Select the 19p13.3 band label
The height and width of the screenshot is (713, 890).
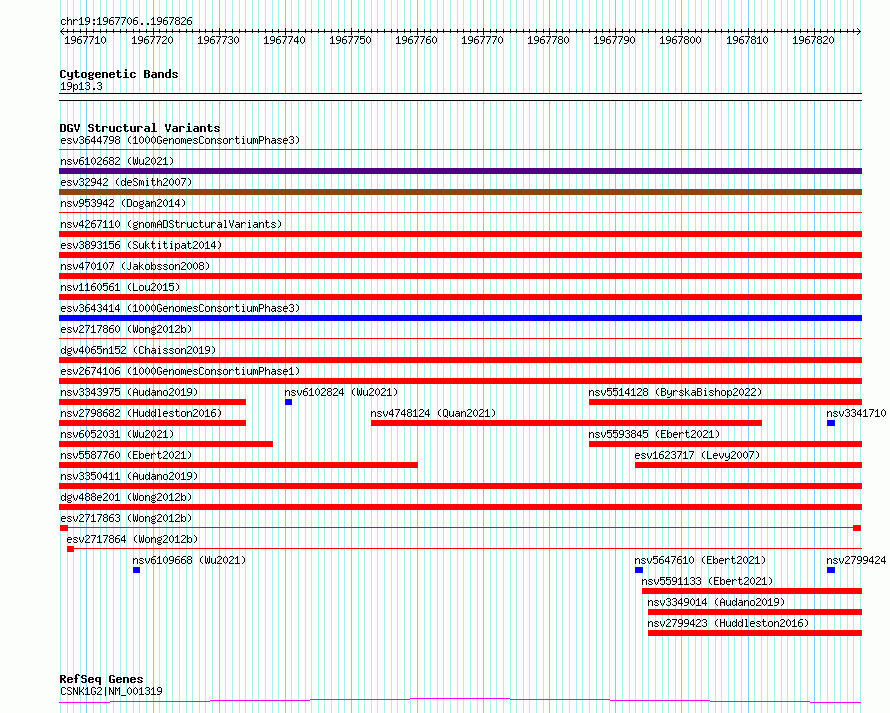coord(81,86)
